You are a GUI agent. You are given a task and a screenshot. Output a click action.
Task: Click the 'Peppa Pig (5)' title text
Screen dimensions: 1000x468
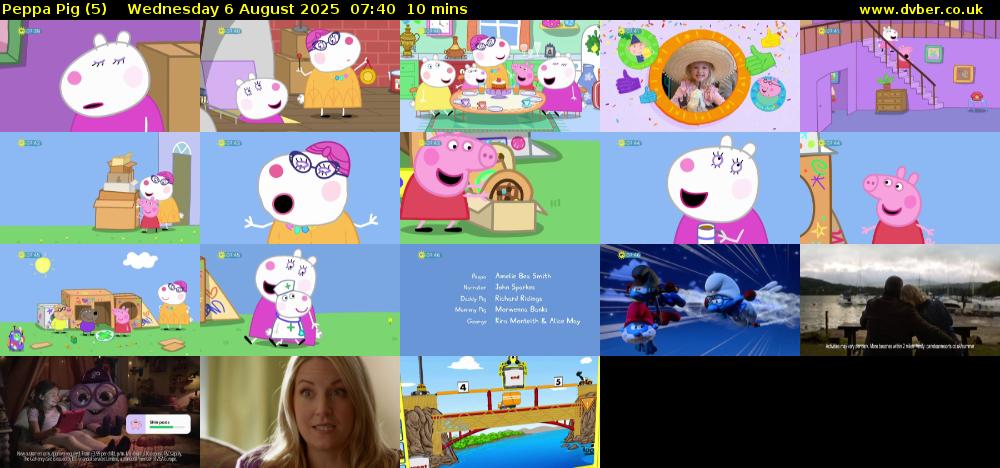tap(55, 10)
